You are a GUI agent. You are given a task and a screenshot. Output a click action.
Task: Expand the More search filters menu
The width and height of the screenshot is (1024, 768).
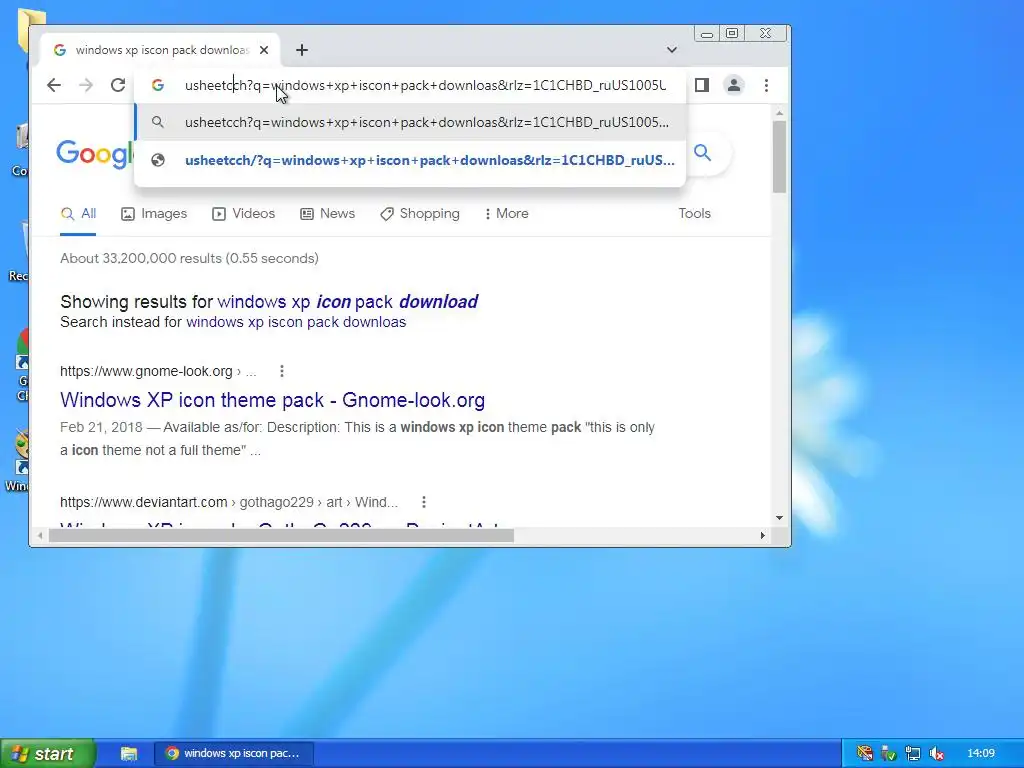pyautogui.click(x=507, y=214)
